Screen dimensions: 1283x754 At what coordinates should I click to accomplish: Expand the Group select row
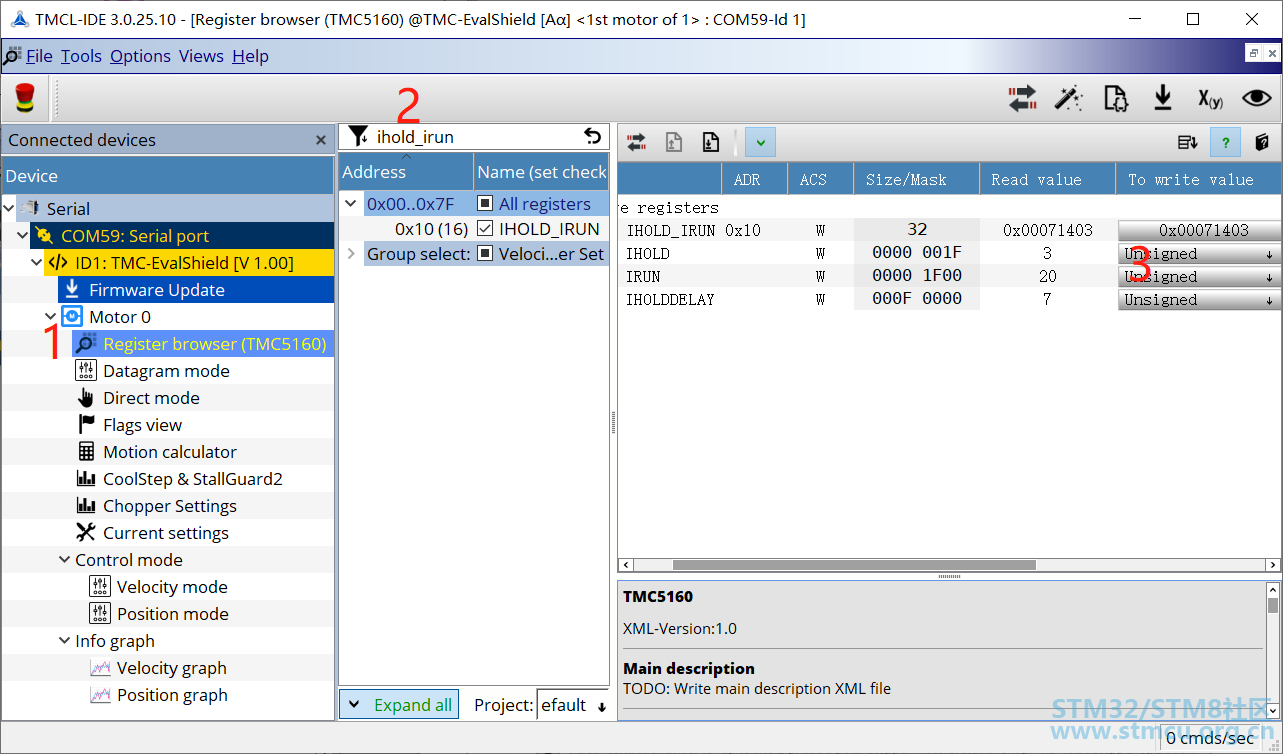pyautogui.click(x=351, y=254)
